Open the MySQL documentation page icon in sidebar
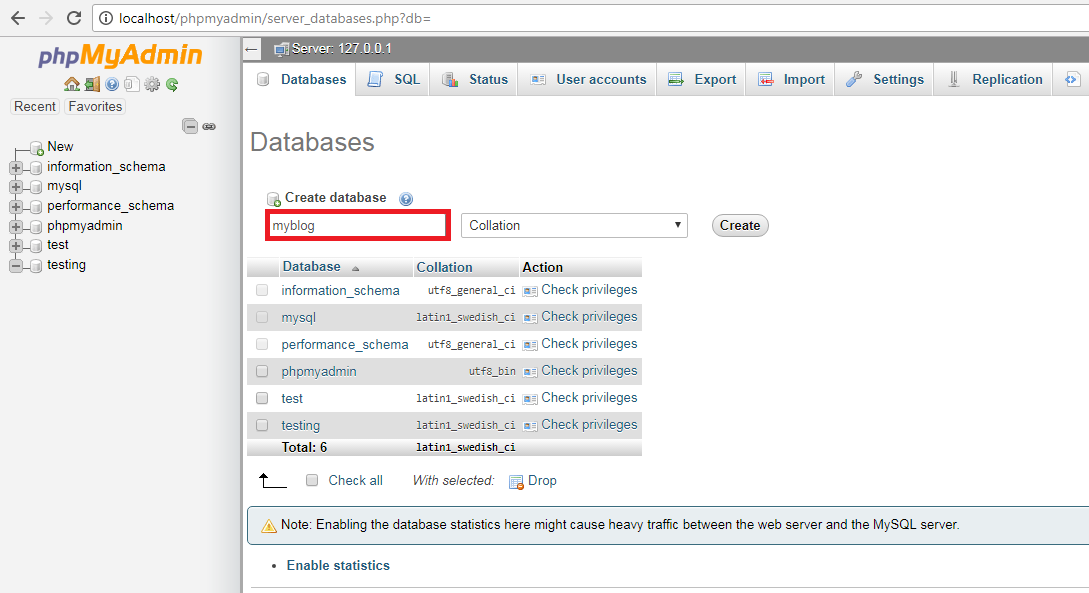Viewport: 1089px width, 593px height. click(132, 85)
